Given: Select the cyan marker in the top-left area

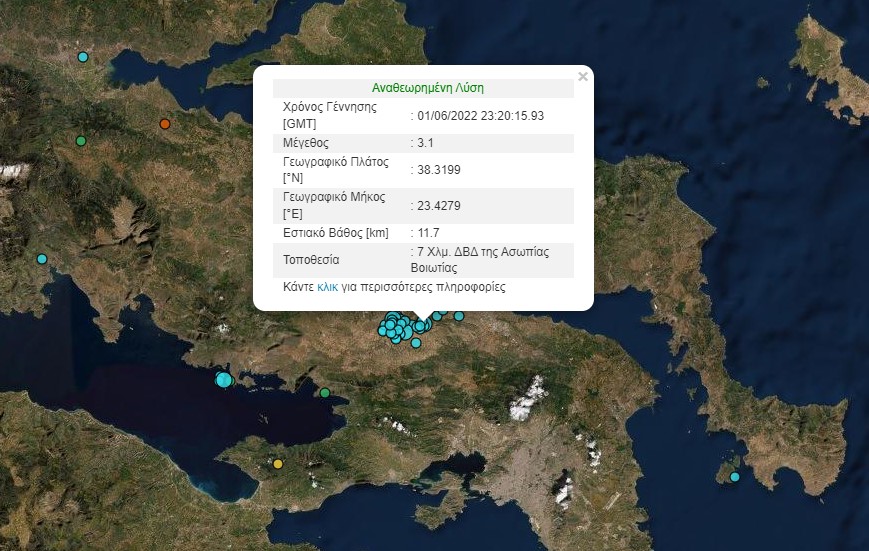Looking at the screenshot, I should 83,57.
